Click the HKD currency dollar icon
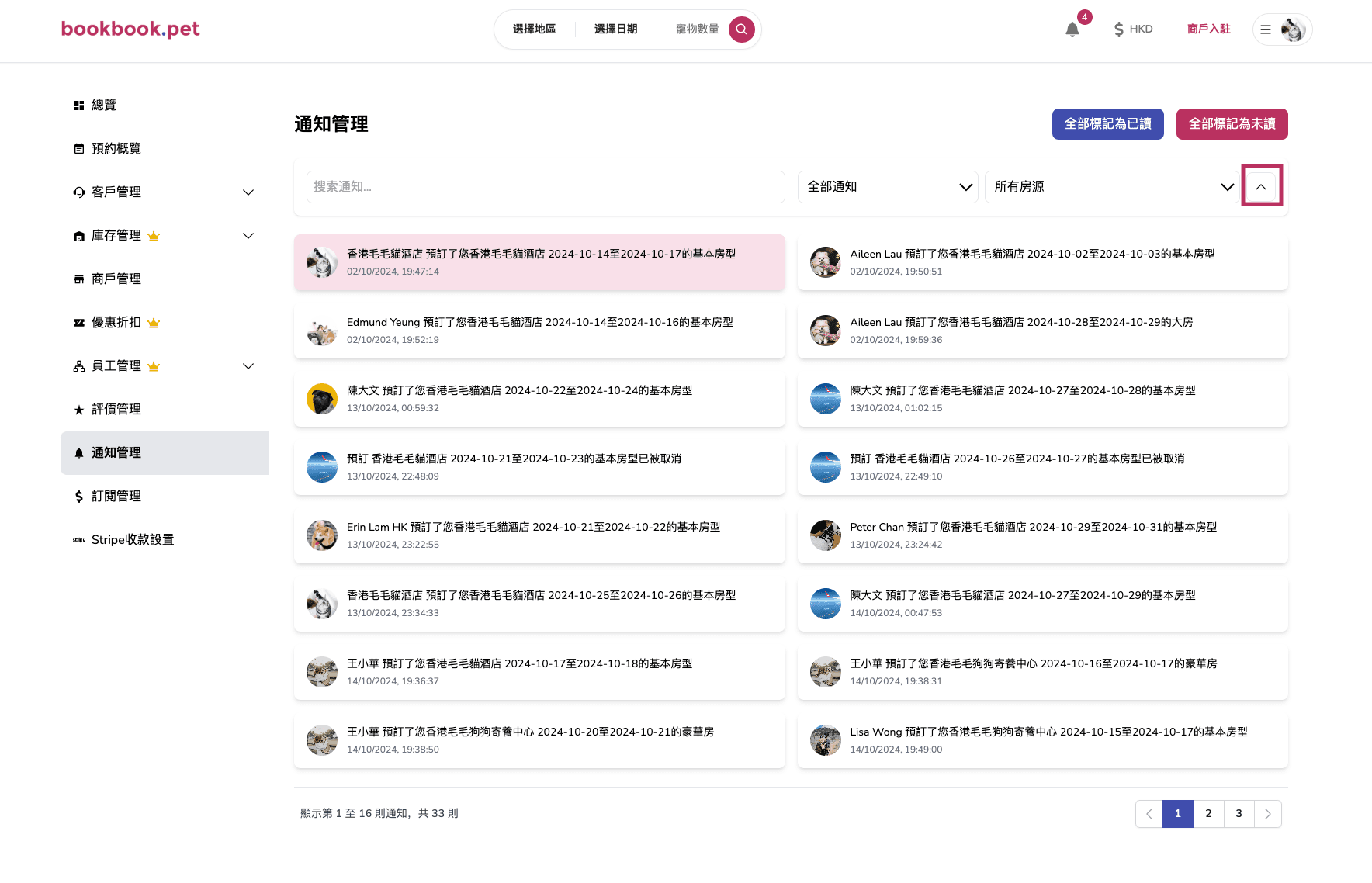Viewport: 1372px width, 883px height. pos(1118,29)
